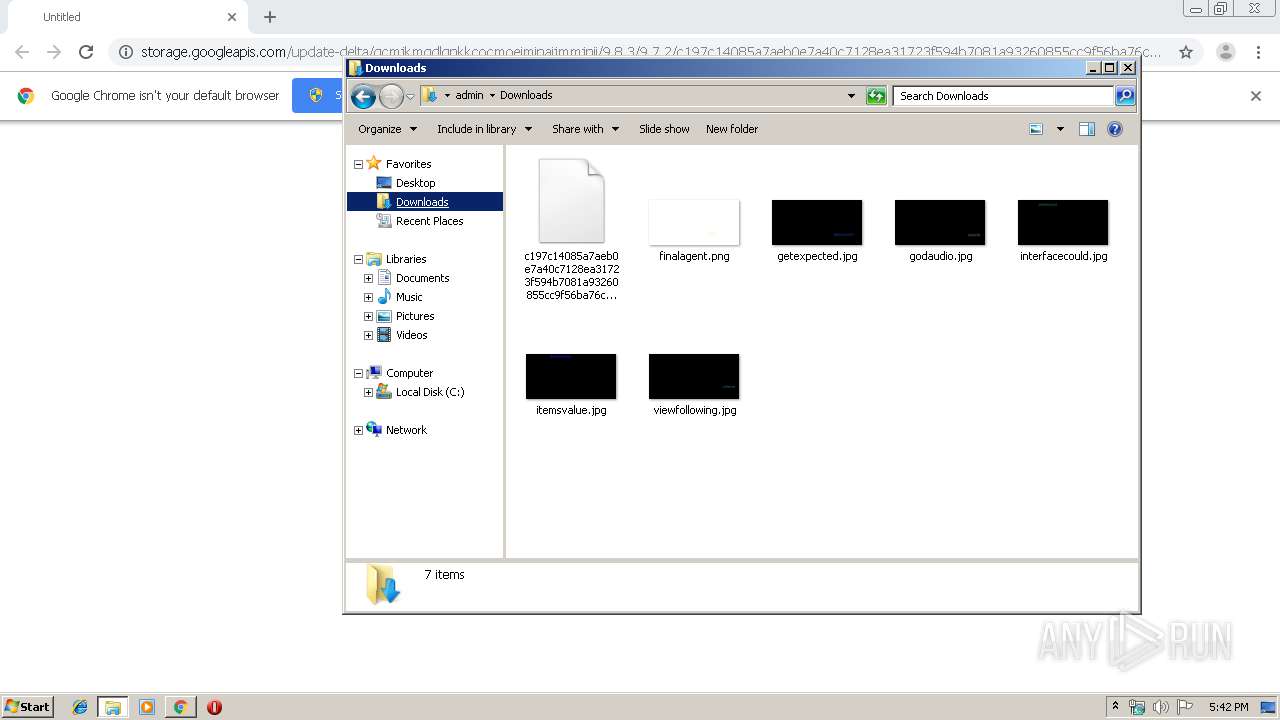Change the view with the views icon

(x=1036, y=129)
